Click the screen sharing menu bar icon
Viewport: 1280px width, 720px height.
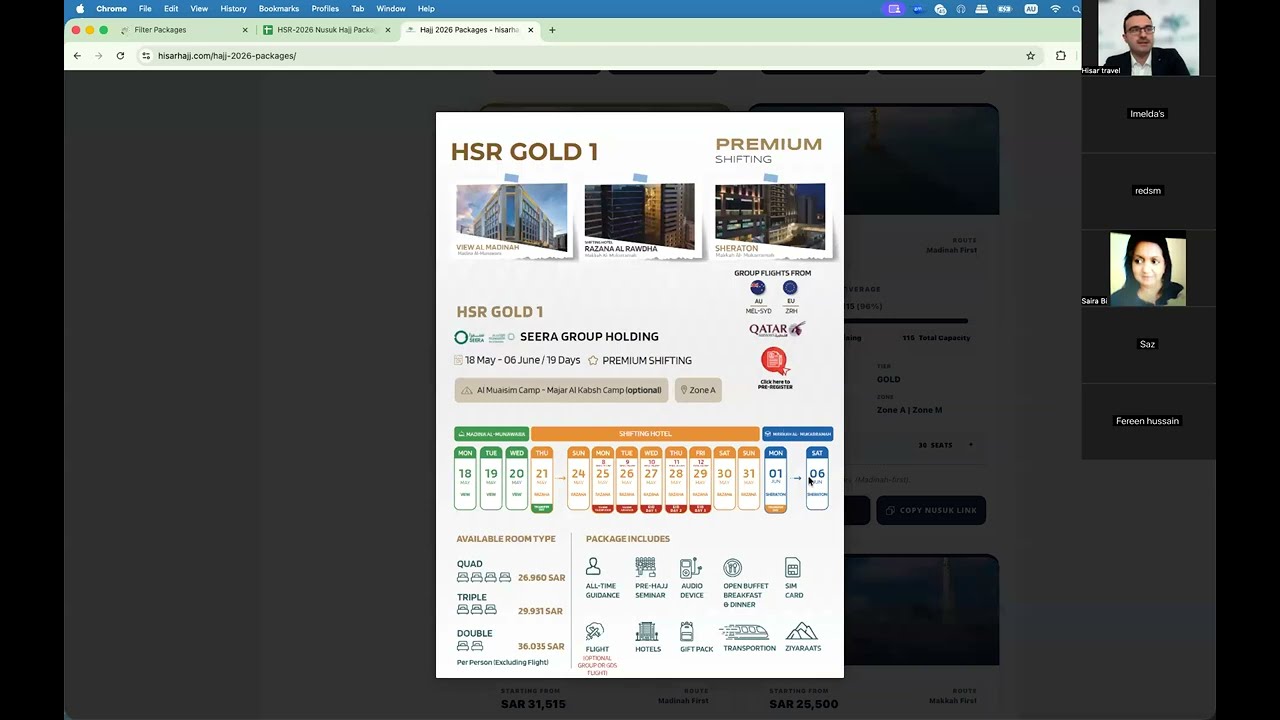coord(894,9)
